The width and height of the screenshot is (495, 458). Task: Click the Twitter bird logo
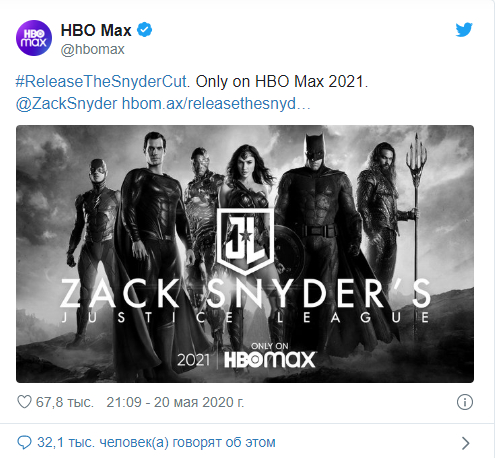tap(464, 30)
